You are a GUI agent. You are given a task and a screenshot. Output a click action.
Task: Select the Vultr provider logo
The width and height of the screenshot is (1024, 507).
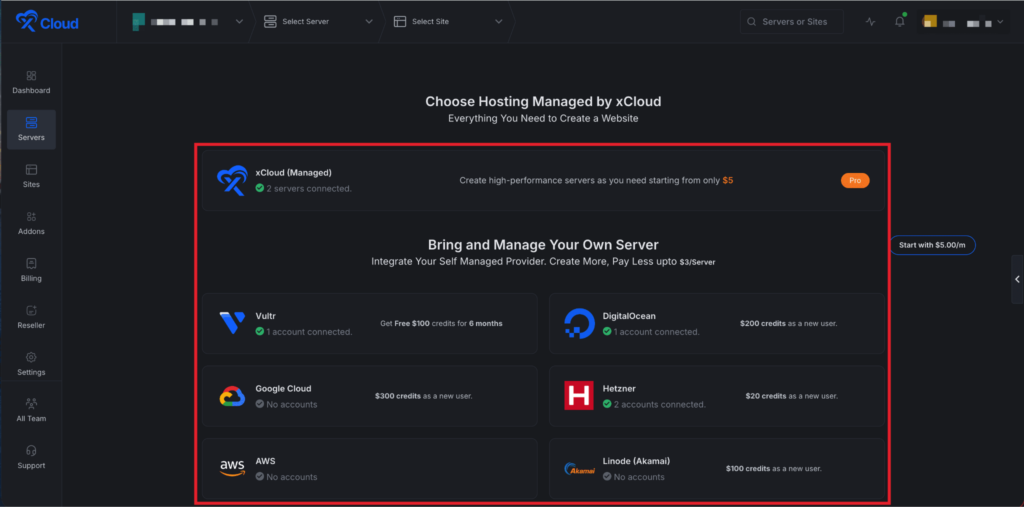click(232, 323)
